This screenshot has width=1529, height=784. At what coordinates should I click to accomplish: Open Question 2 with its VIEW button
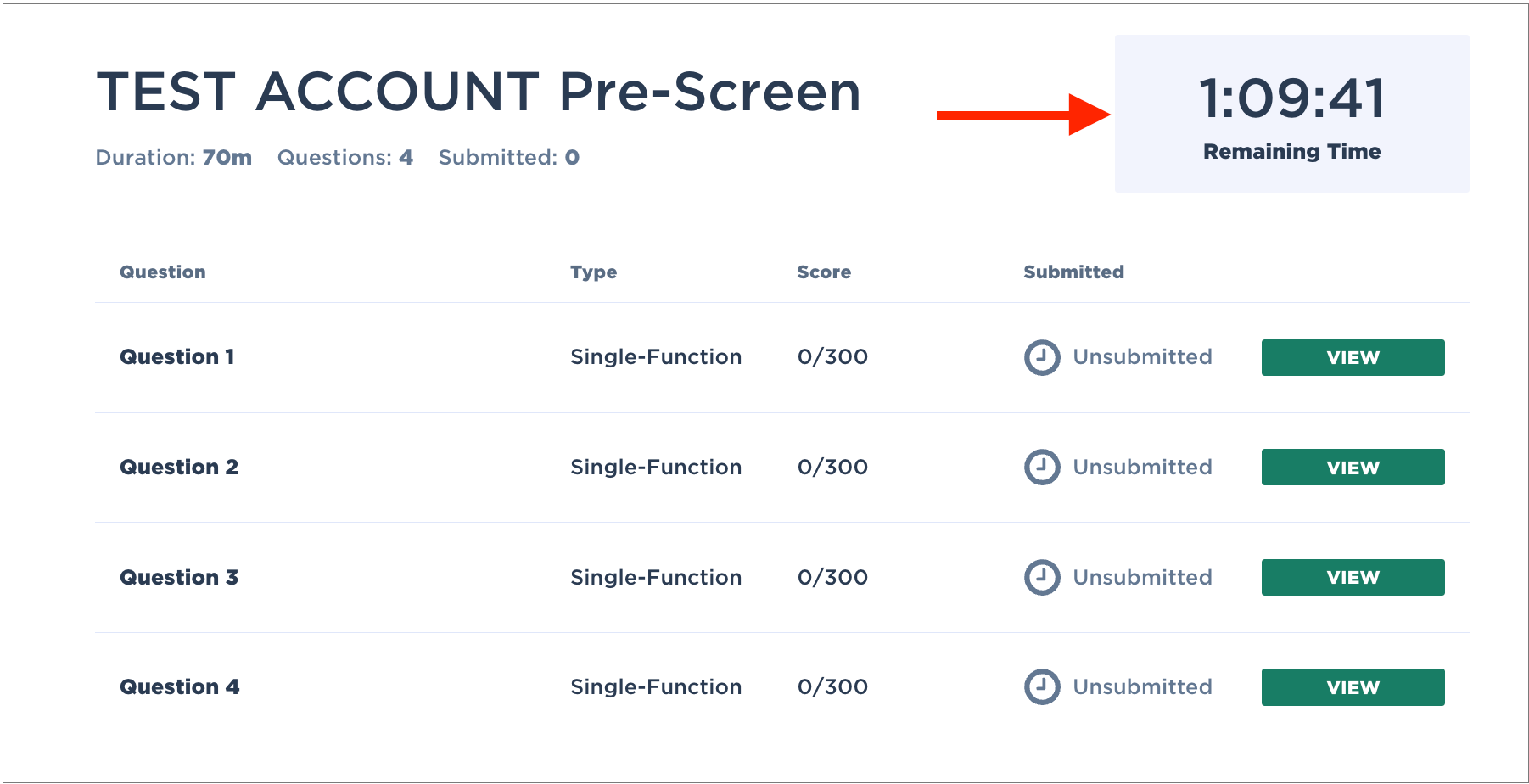1353,468
